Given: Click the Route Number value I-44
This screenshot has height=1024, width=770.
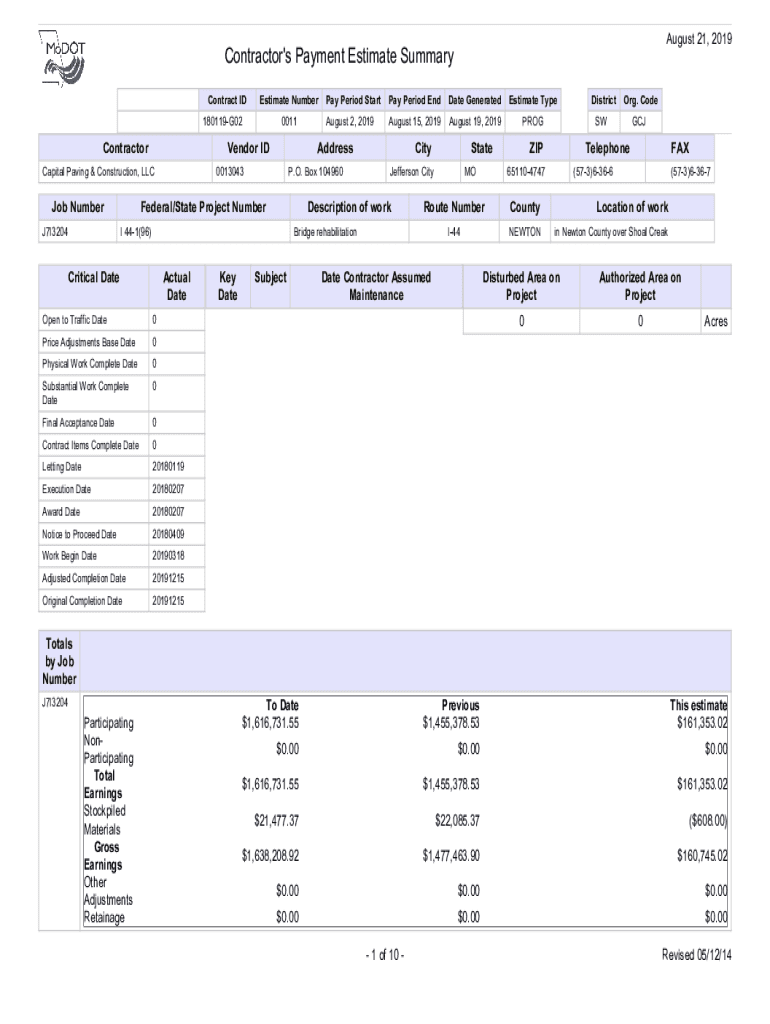Looking at the screenshot, I should pyautogui.click(x=453, y=232).
